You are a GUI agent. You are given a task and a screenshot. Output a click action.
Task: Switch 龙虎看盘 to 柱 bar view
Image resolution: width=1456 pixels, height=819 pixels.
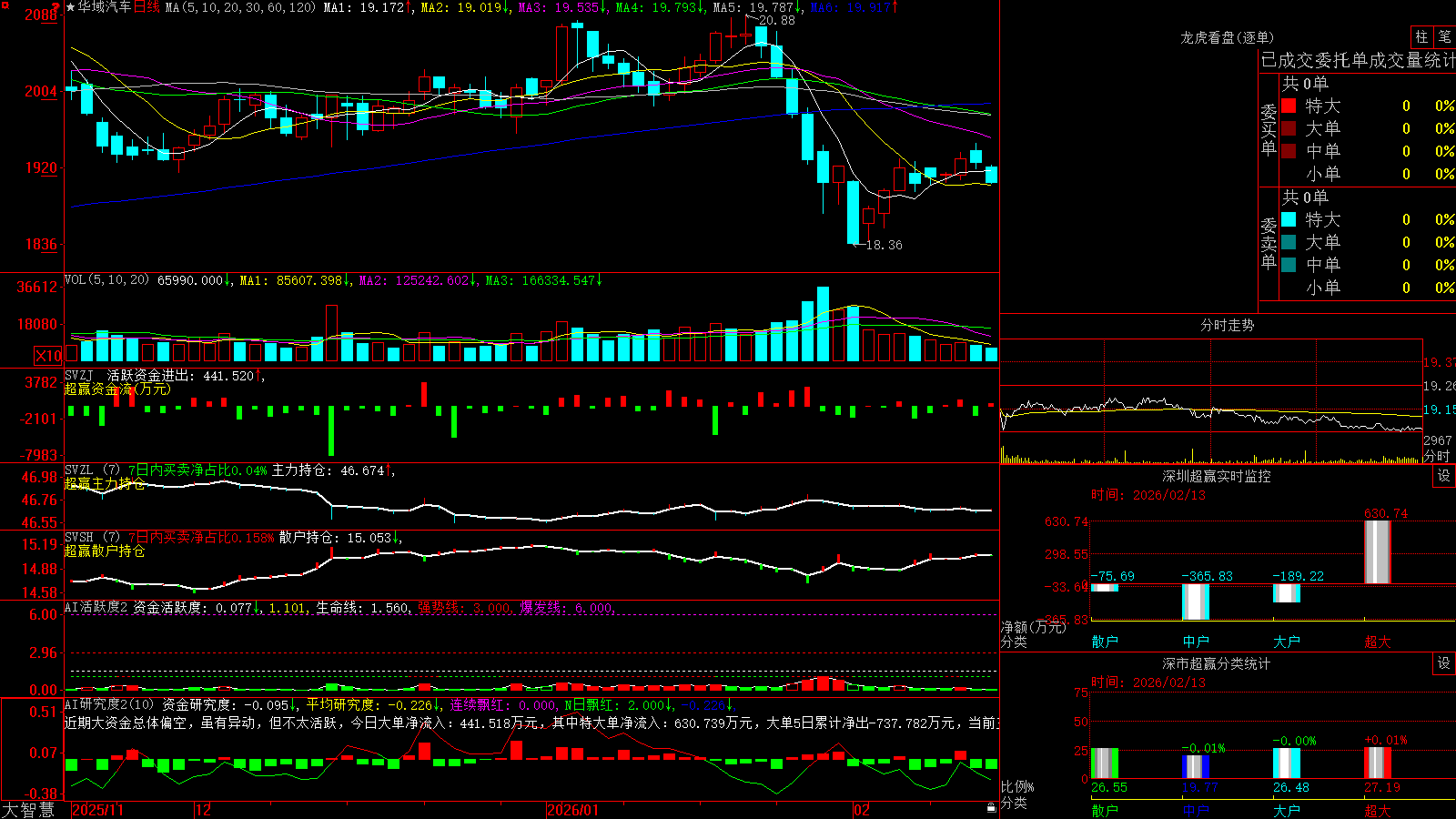point(1421,36)
